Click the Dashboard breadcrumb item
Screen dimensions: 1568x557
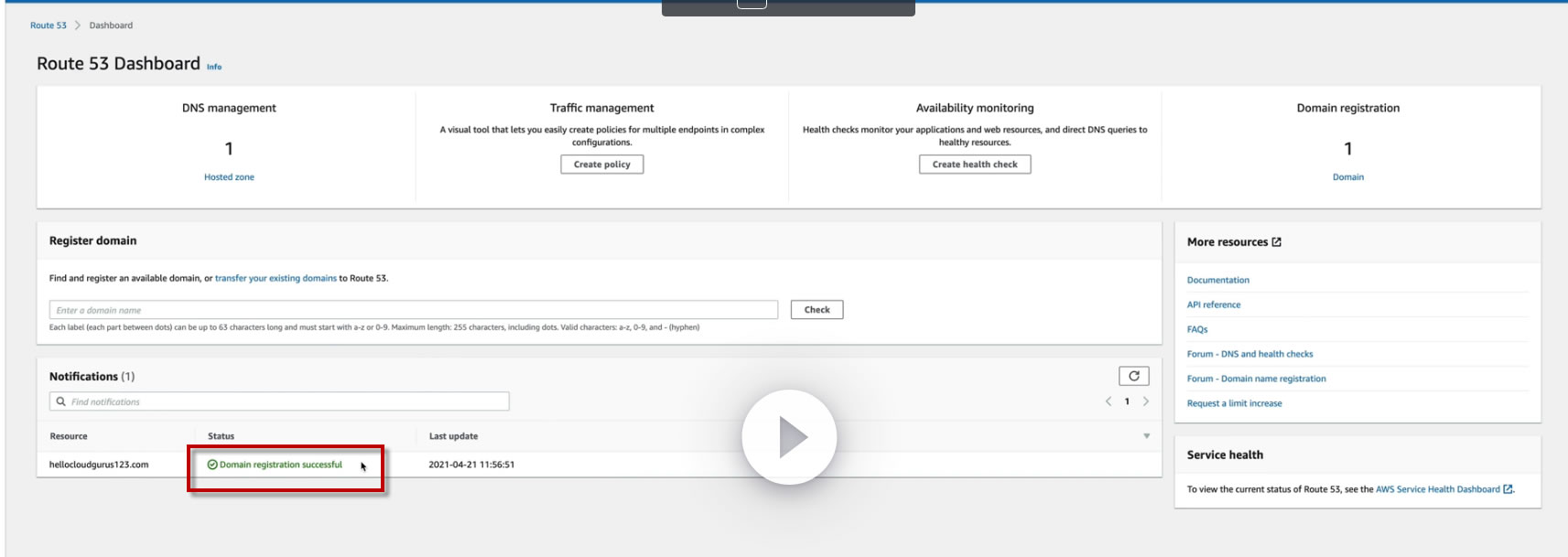[x=111, y=26]
